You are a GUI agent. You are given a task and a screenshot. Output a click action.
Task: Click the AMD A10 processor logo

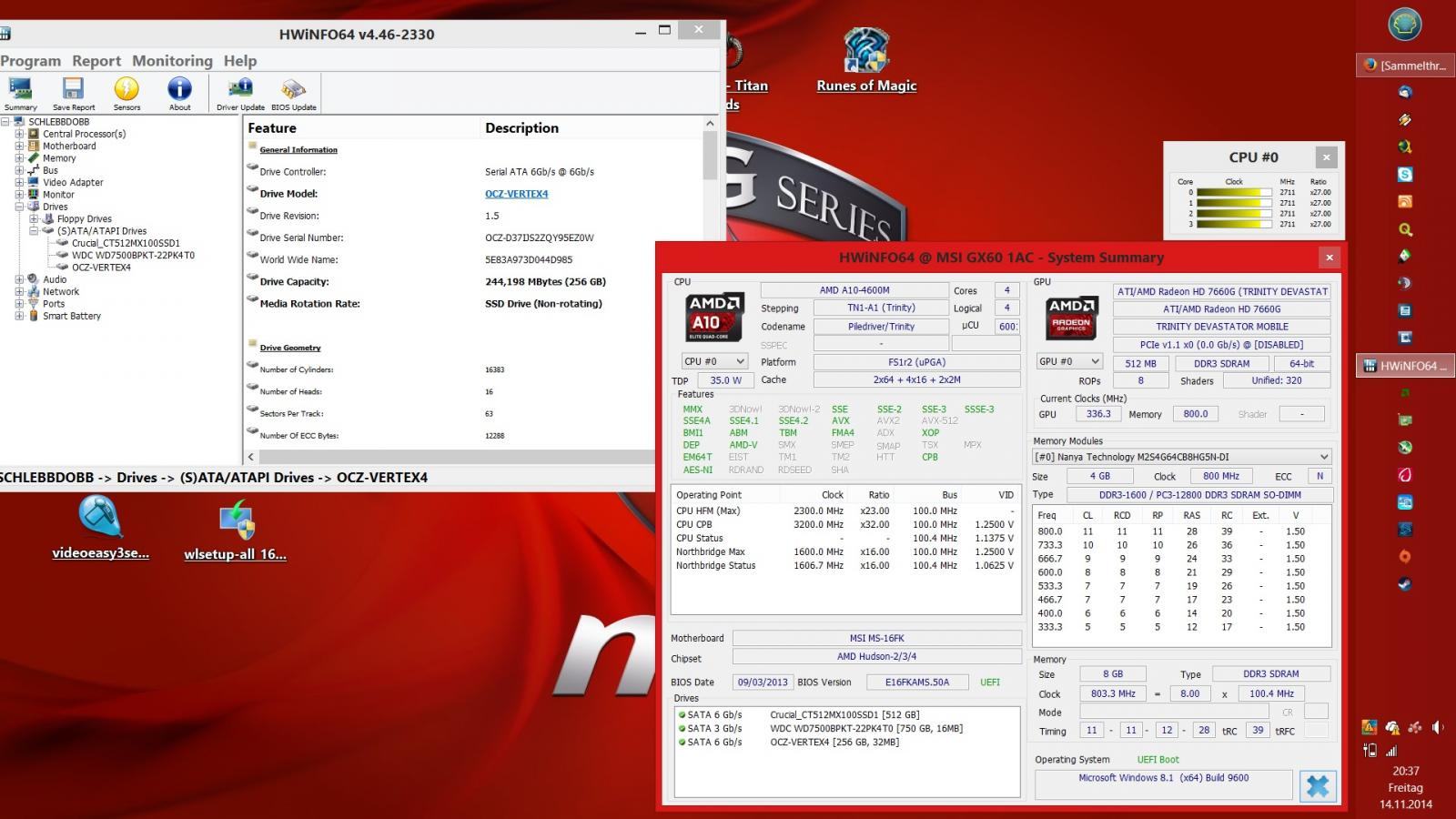click(713, 317)
